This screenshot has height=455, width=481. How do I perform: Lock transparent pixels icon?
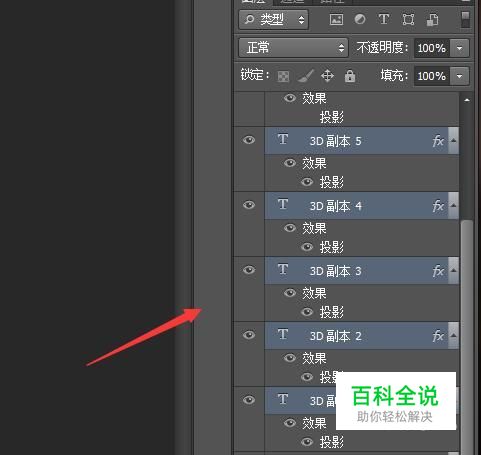point(283,76)
